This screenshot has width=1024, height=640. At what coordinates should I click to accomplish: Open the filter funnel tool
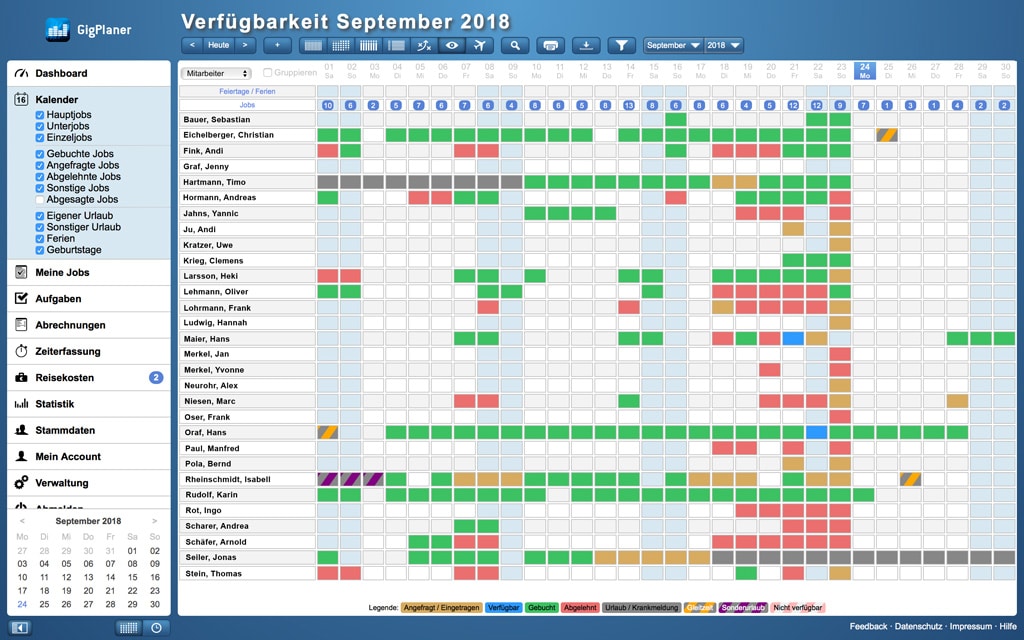tap(621, 45)
